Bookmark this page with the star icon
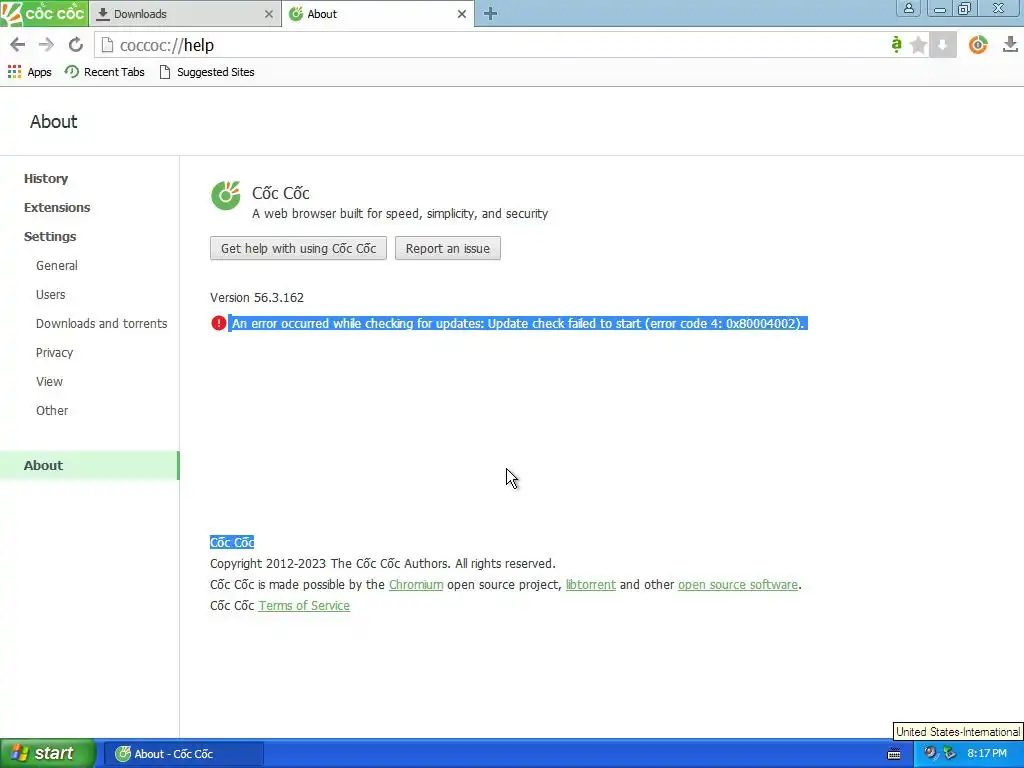 click(918, 45)
